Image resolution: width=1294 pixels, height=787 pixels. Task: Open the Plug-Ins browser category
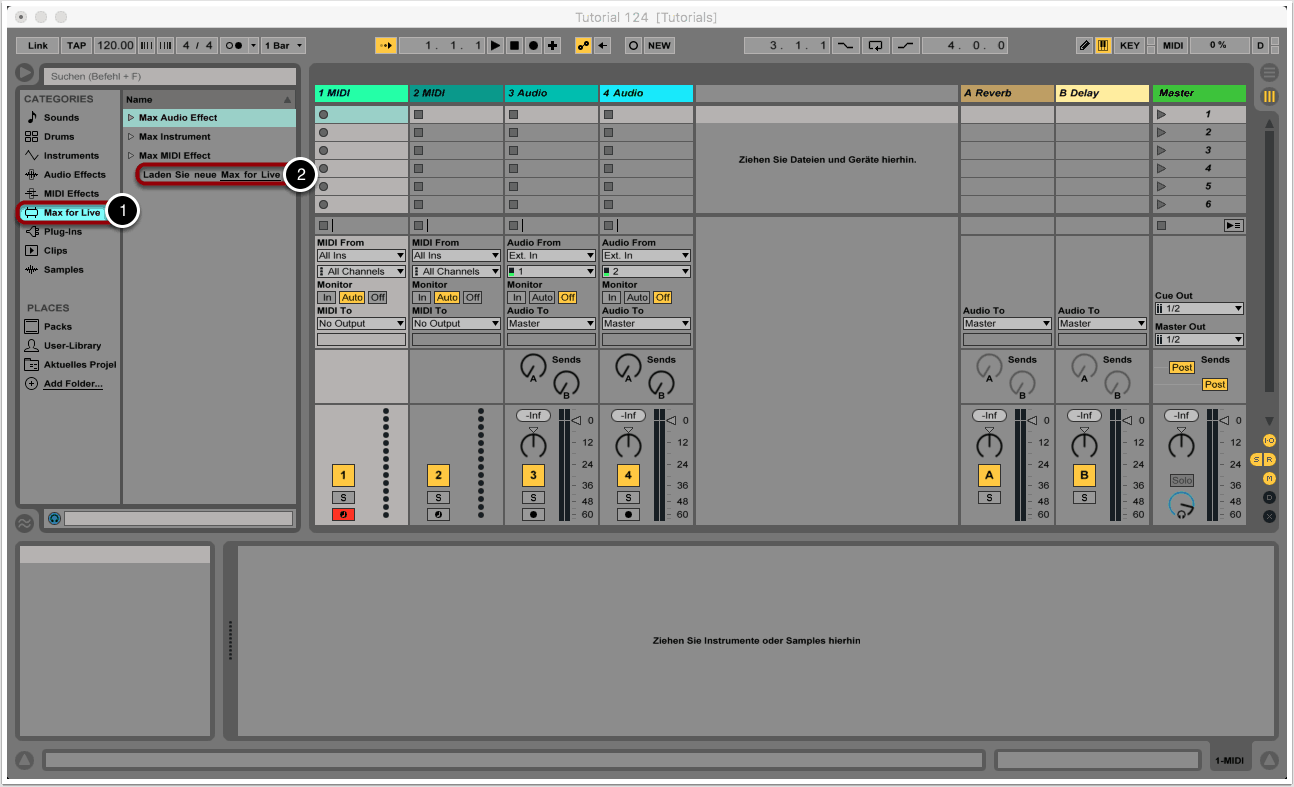(62, 231)
